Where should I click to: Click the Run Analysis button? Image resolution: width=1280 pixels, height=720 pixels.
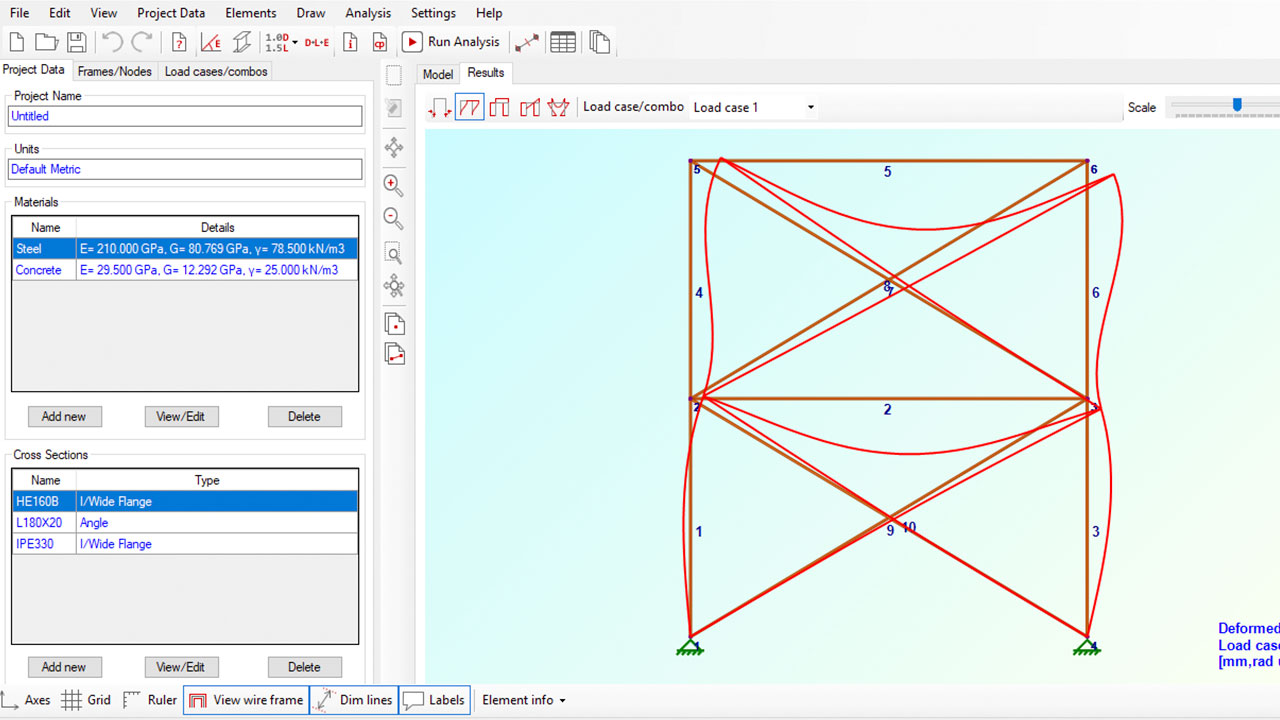tap(451, 42)
